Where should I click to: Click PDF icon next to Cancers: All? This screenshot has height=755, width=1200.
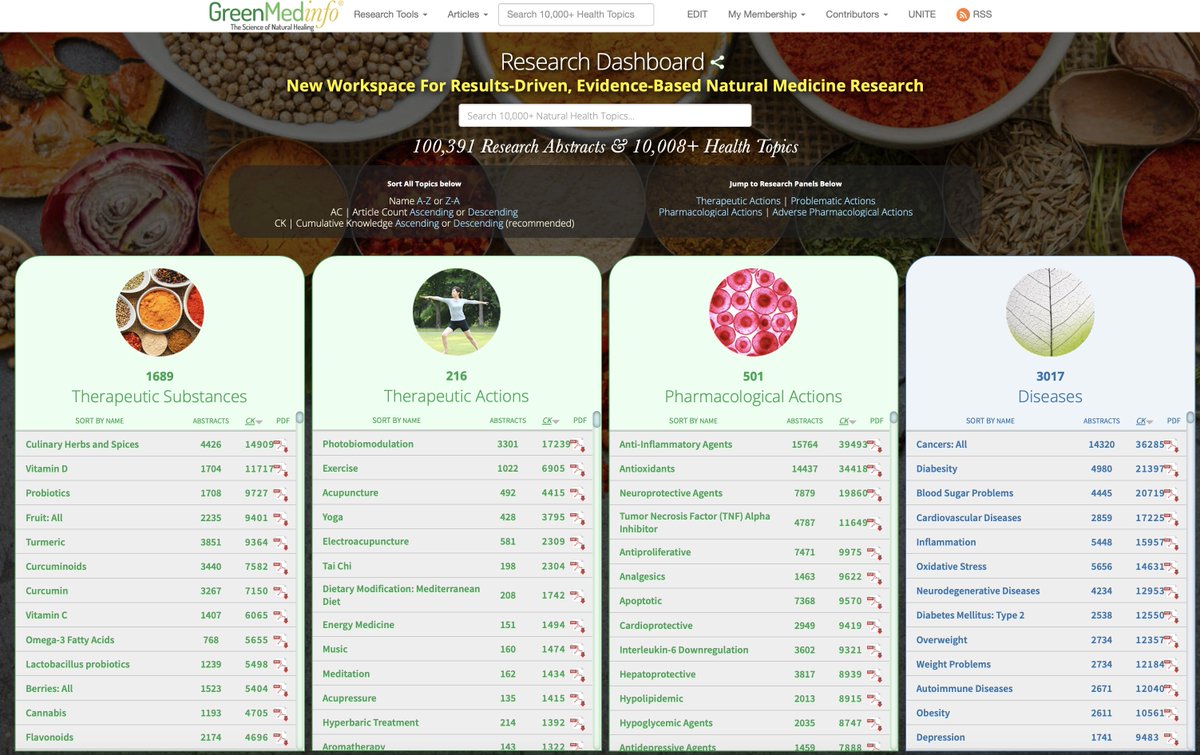point(1170,445)
